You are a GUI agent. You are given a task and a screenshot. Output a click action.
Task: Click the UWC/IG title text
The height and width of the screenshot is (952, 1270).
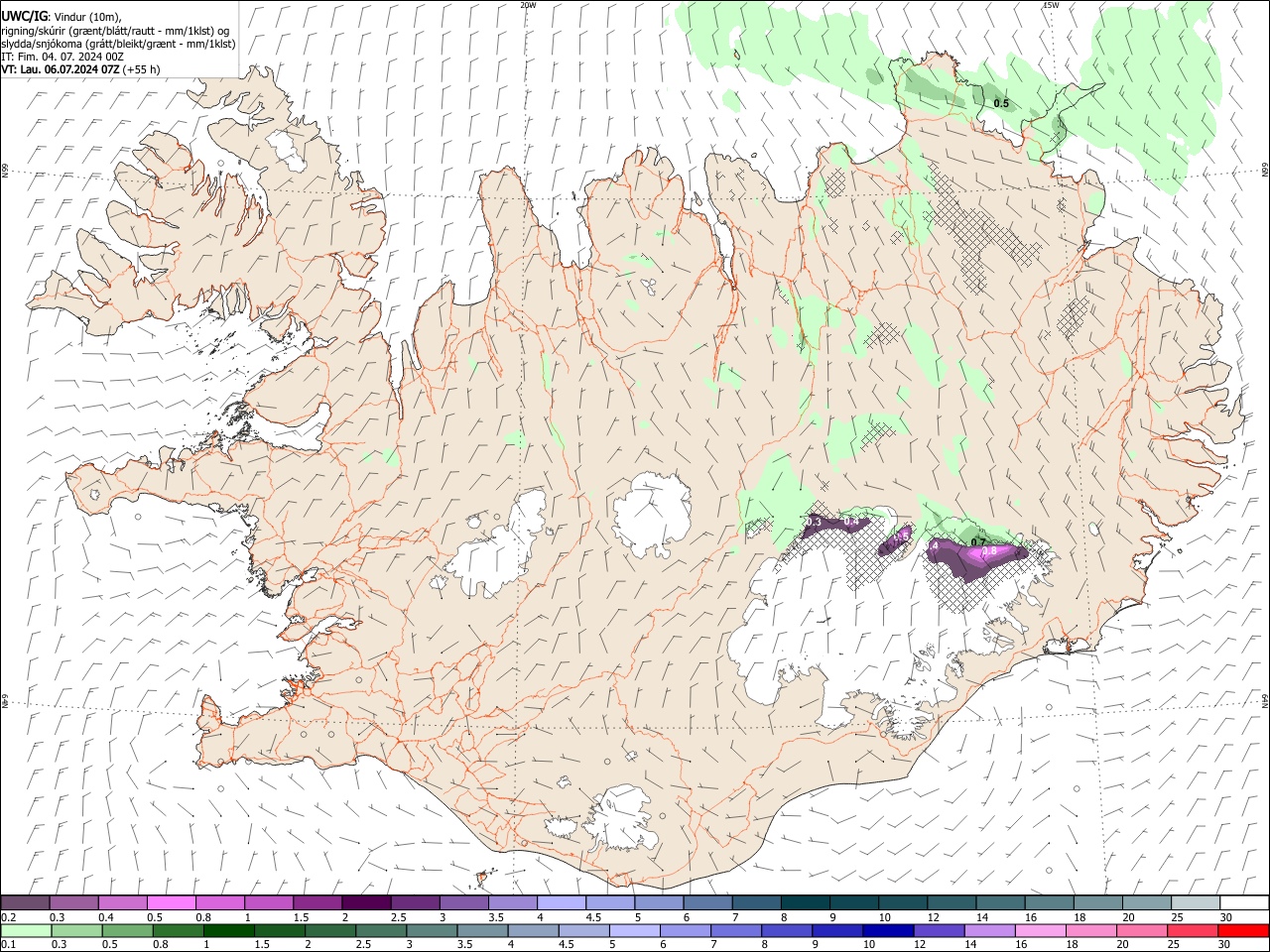coord(24,16)
